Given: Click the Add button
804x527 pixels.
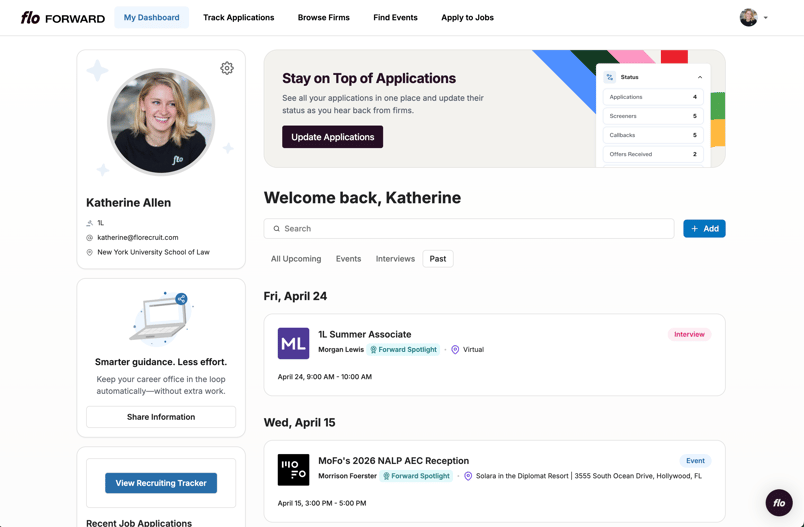Looking at the screenshot, I should 704,229.
